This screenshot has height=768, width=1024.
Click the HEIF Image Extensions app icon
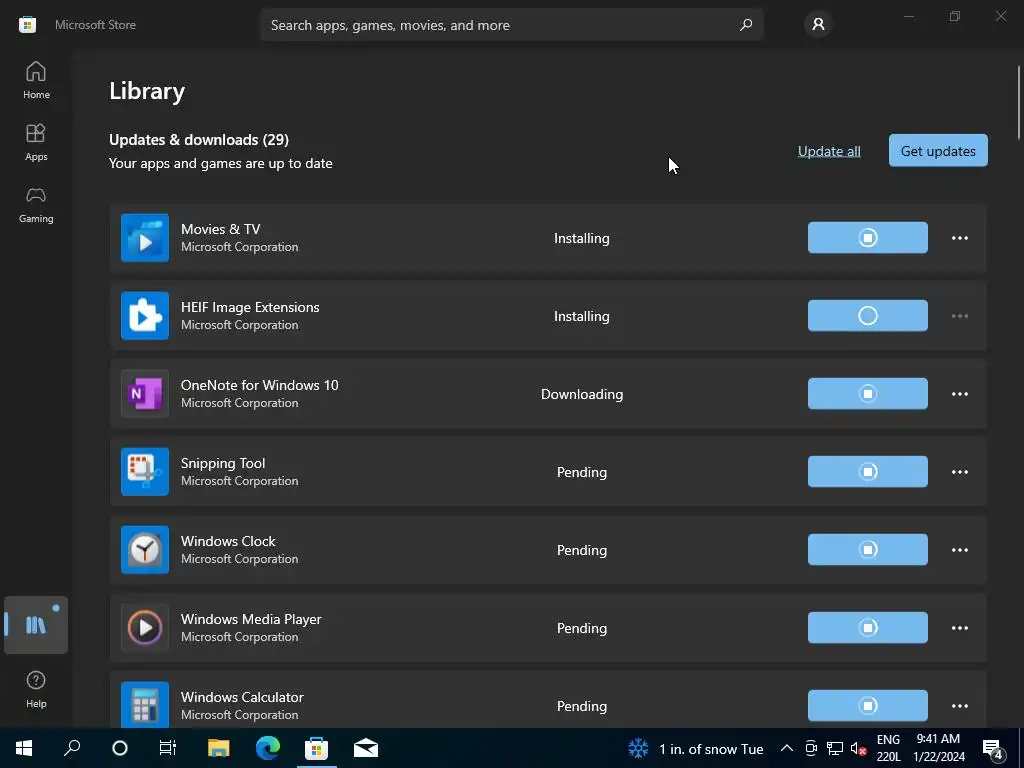(145, 315)
